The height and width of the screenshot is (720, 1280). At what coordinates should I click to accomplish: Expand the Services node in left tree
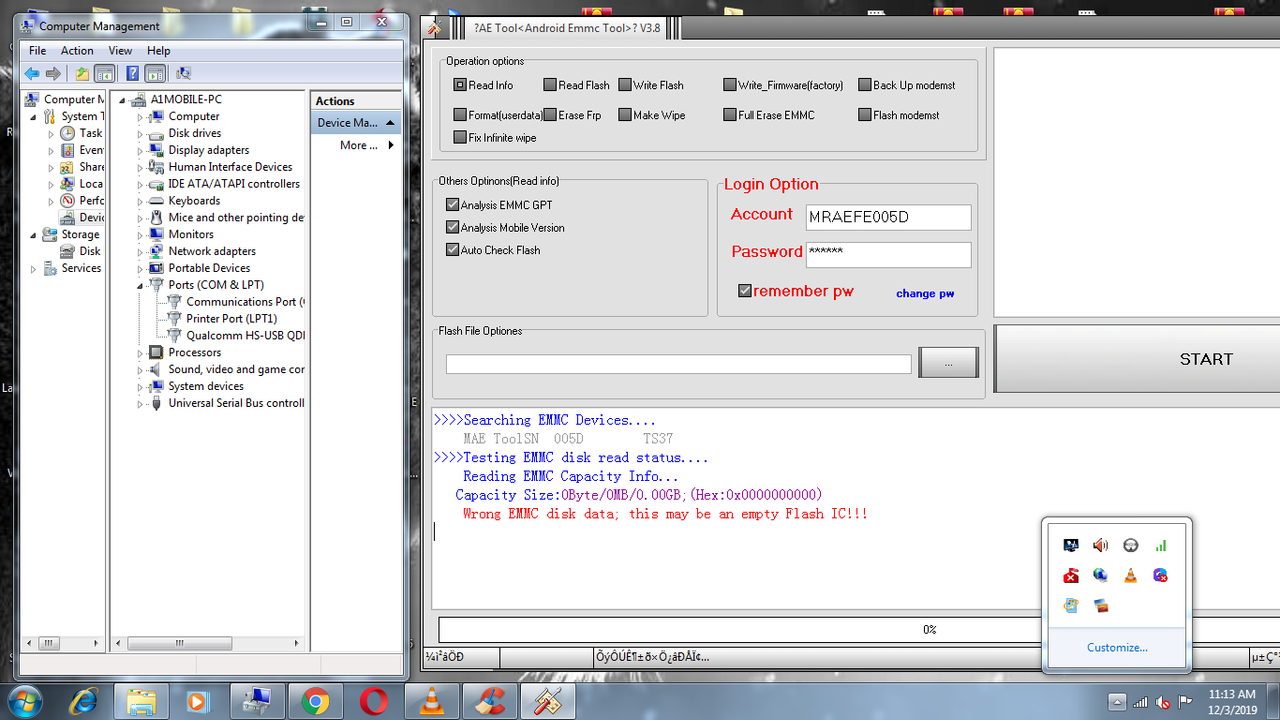point(34,268)
